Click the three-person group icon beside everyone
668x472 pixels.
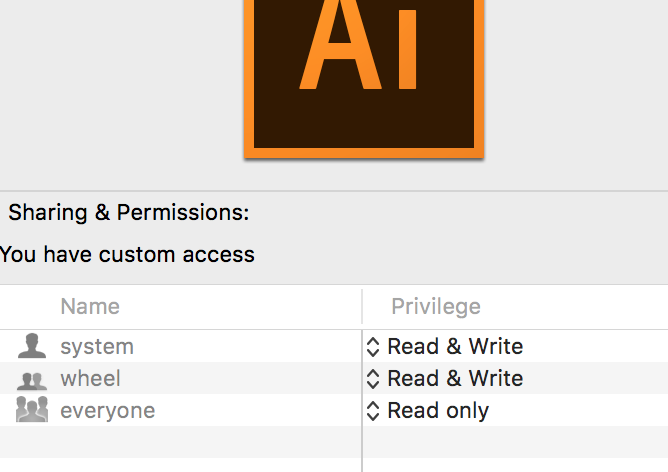pyautogui.click(x=32, y=410)
